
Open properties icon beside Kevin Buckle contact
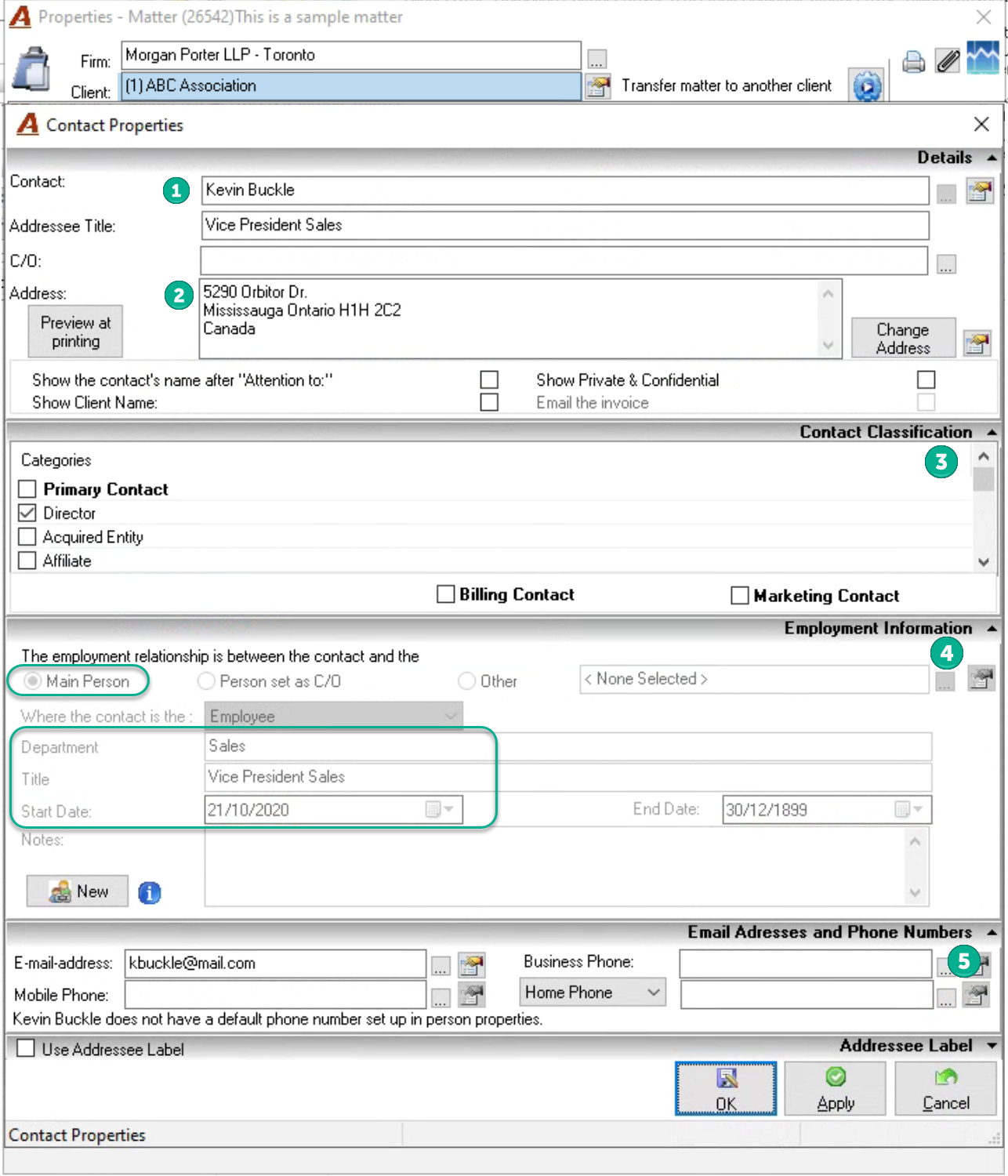pyautogui.click(x=980, y=191)
